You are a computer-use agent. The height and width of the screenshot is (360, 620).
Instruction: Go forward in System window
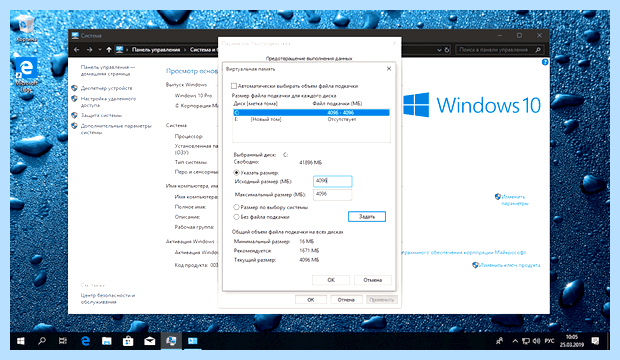89,50
